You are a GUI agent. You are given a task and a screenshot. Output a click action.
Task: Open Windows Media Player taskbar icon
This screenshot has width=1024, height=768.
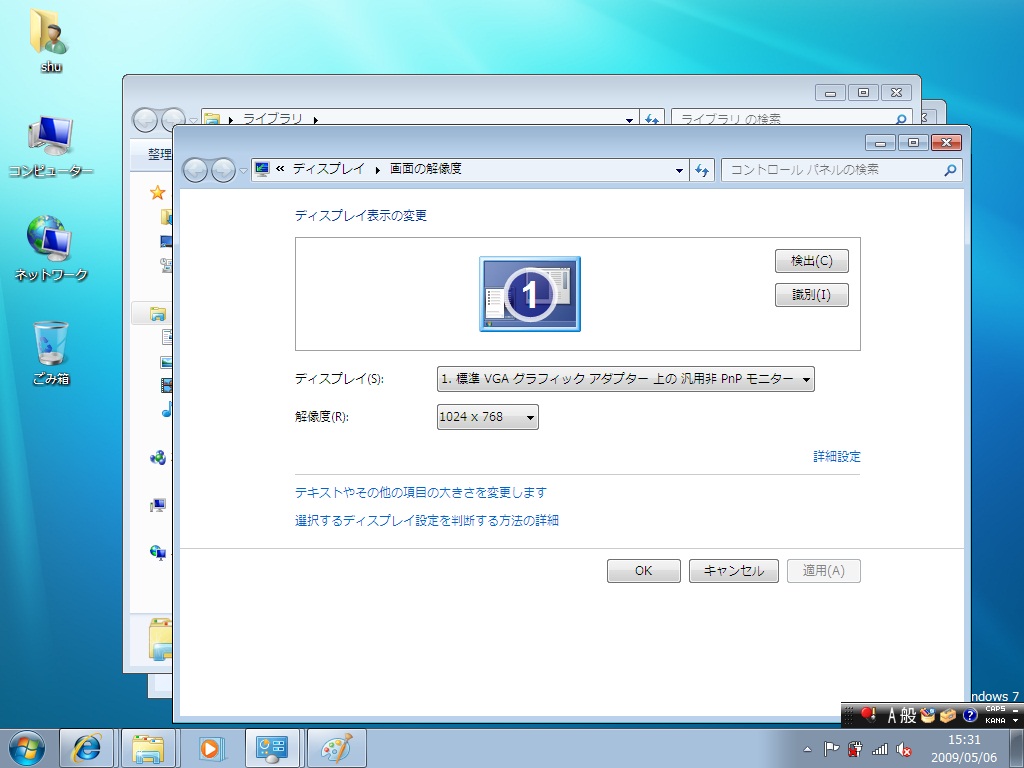tap(210, 748)
